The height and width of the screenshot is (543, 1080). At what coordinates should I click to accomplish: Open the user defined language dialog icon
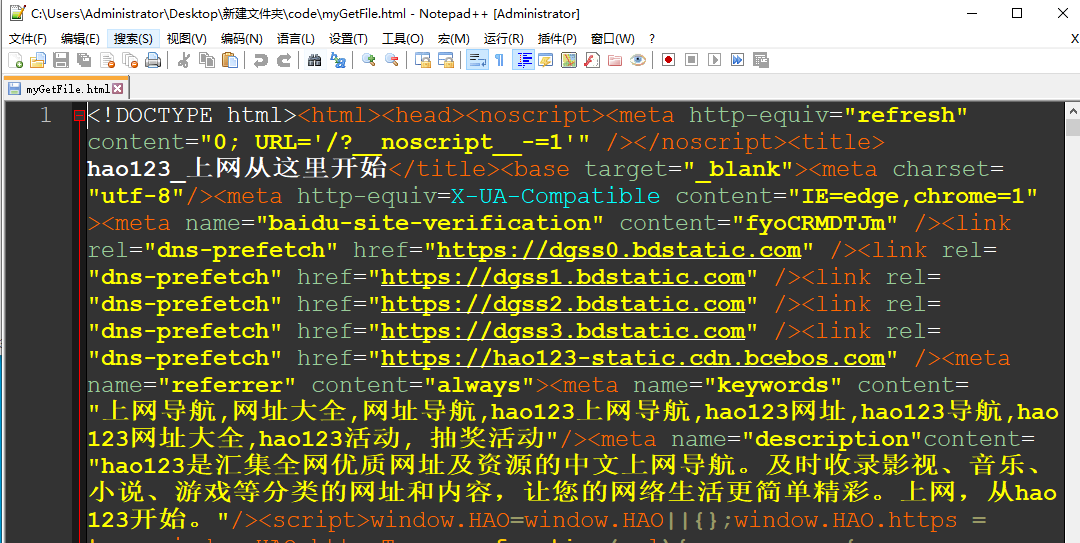coord(546,60)
